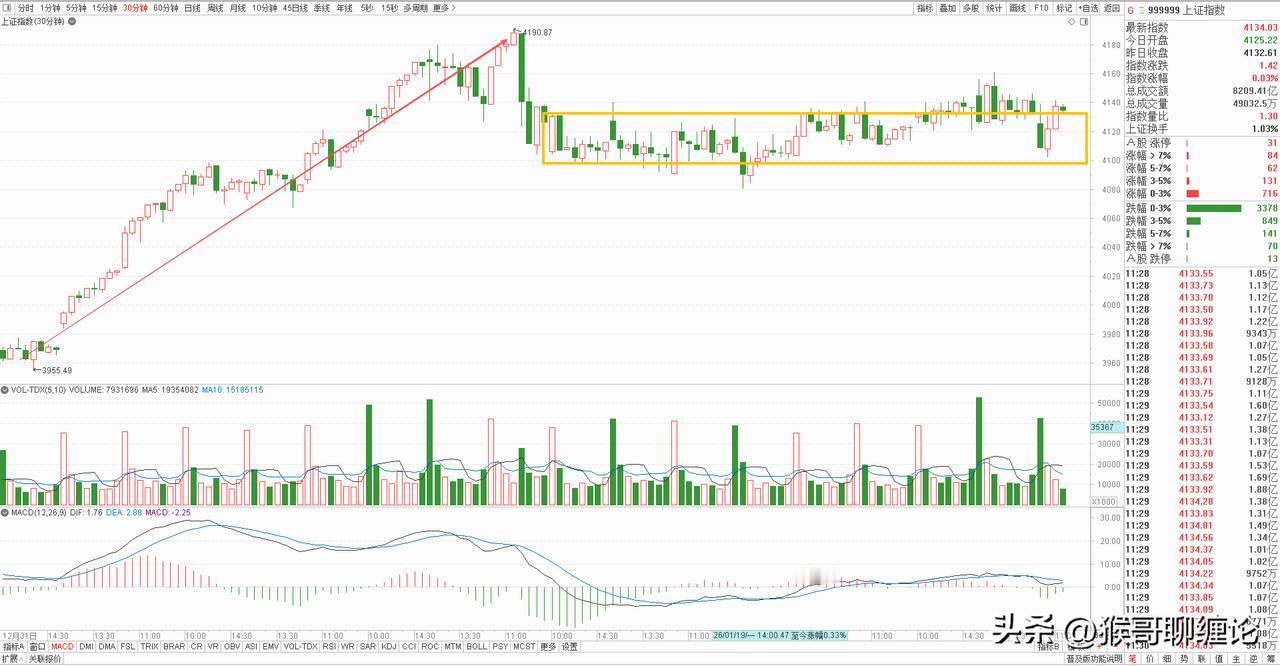
Task: Open the 关联报价 tab
Action: click(x=44, y=659)
